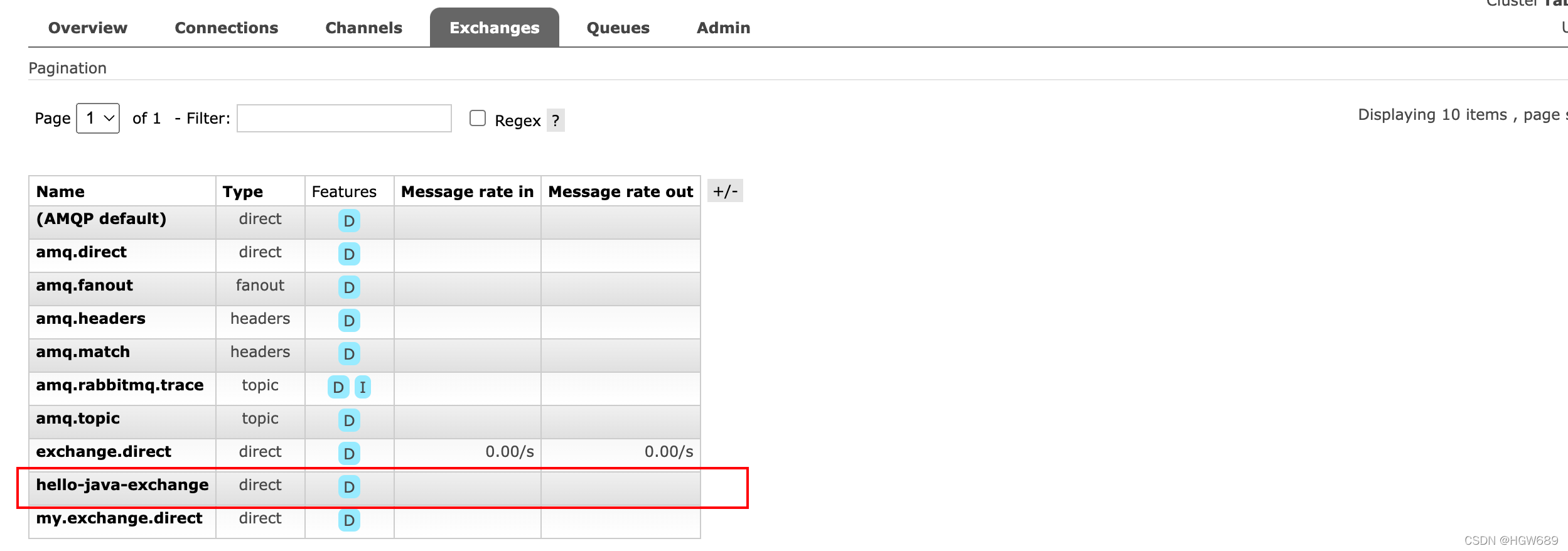Switch to the Connections tab
The height and width of the screenshot is (551, 1568).
(226, 28)
